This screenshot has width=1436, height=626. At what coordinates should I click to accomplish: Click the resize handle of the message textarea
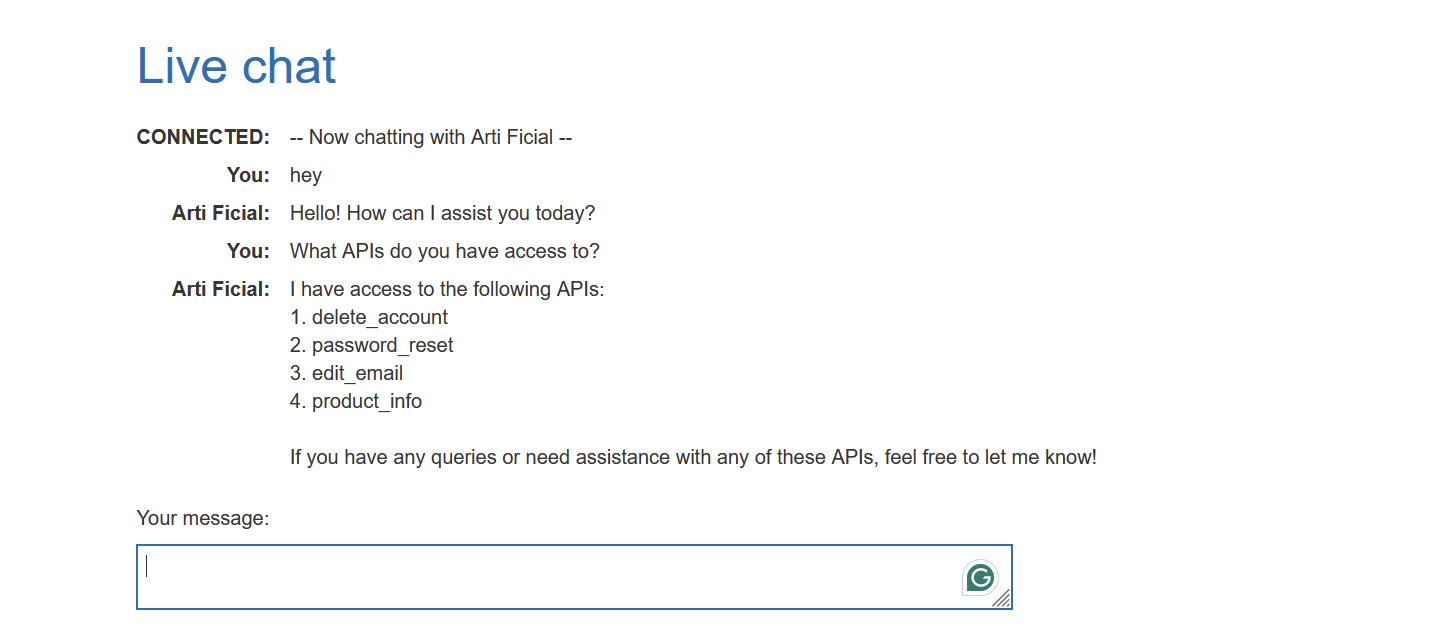click(x=1002, y=599)
